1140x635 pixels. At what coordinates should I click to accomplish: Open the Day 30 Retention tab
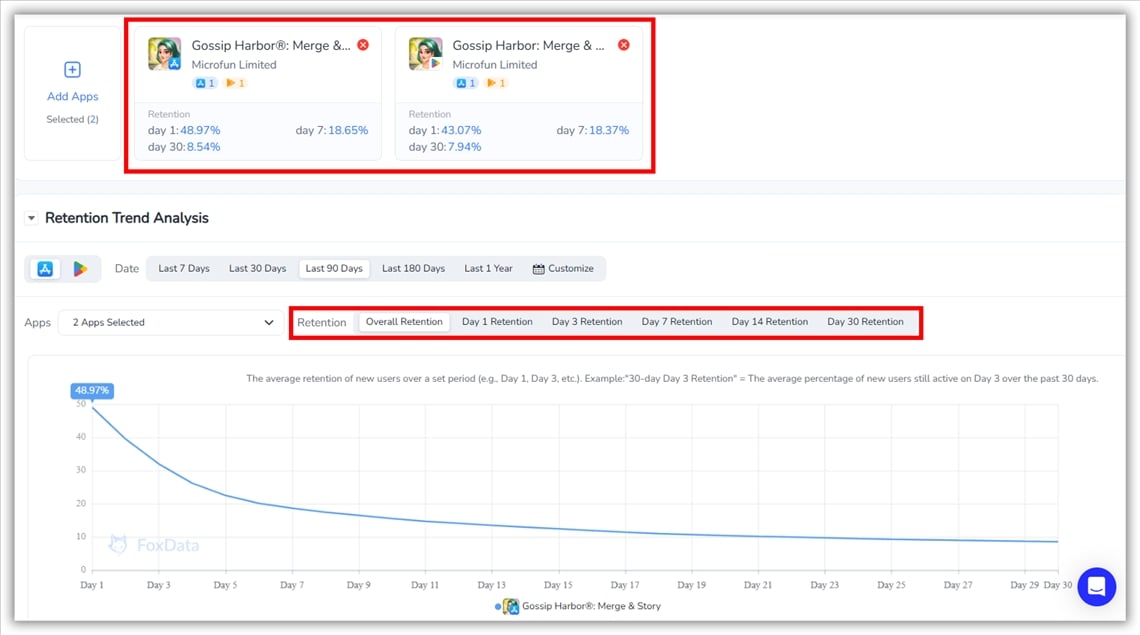[865, 322]
